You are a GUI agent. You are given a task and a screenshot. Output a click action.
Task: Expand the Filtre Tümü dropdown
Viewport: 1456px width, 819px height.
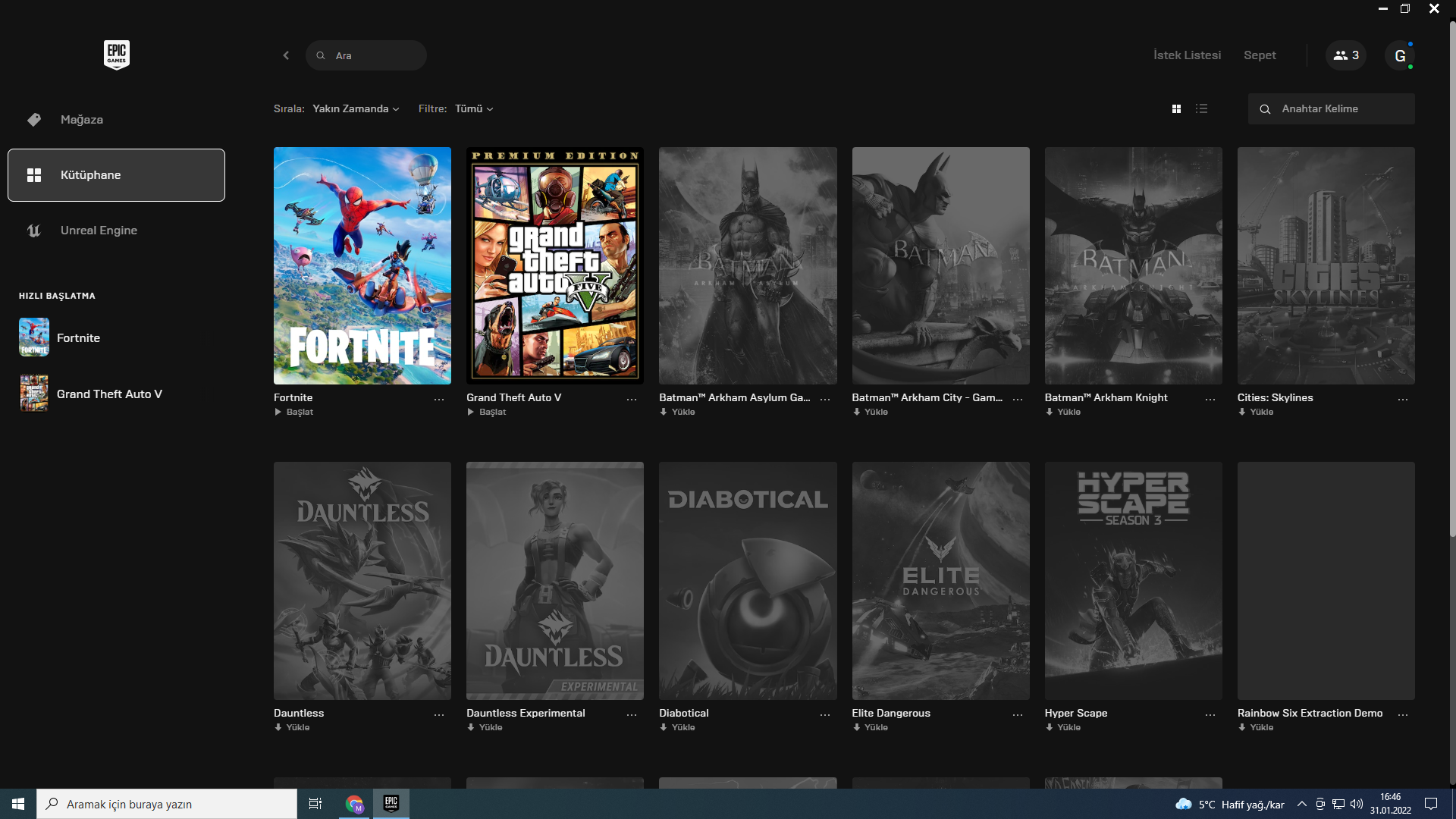click(474, 109)
